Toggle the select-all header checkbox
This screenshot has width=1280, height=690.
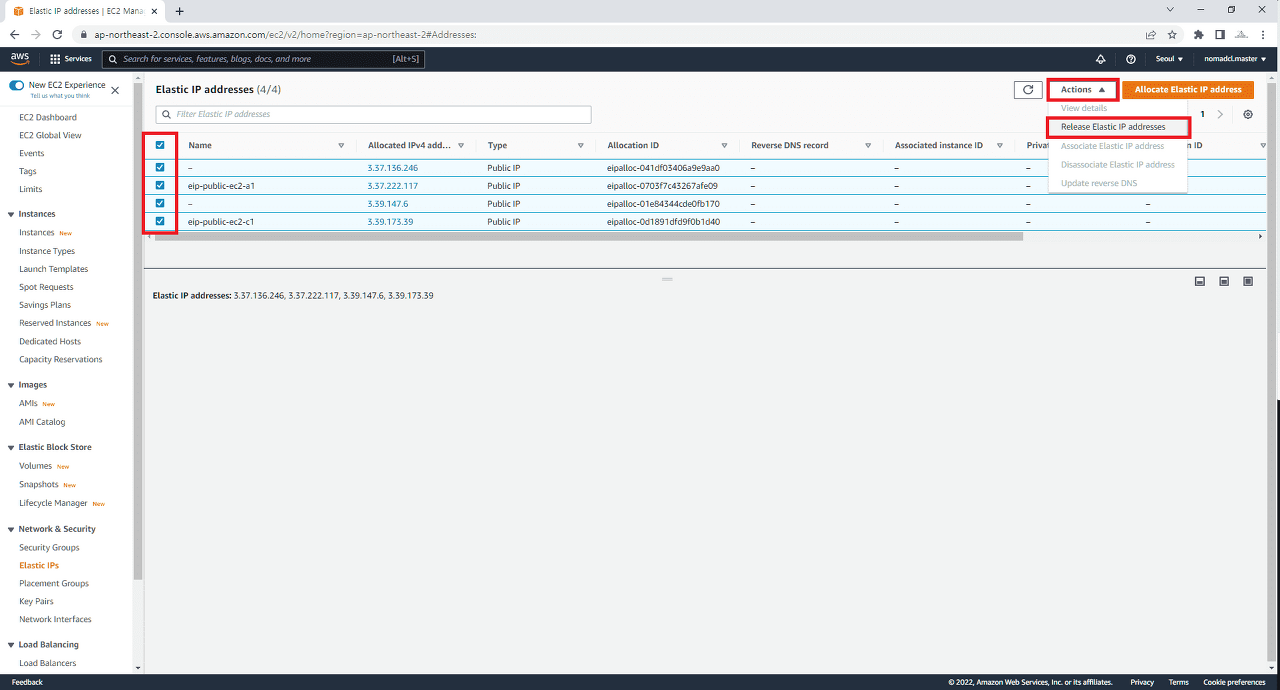pyautogui.click(x=160, y=145)
